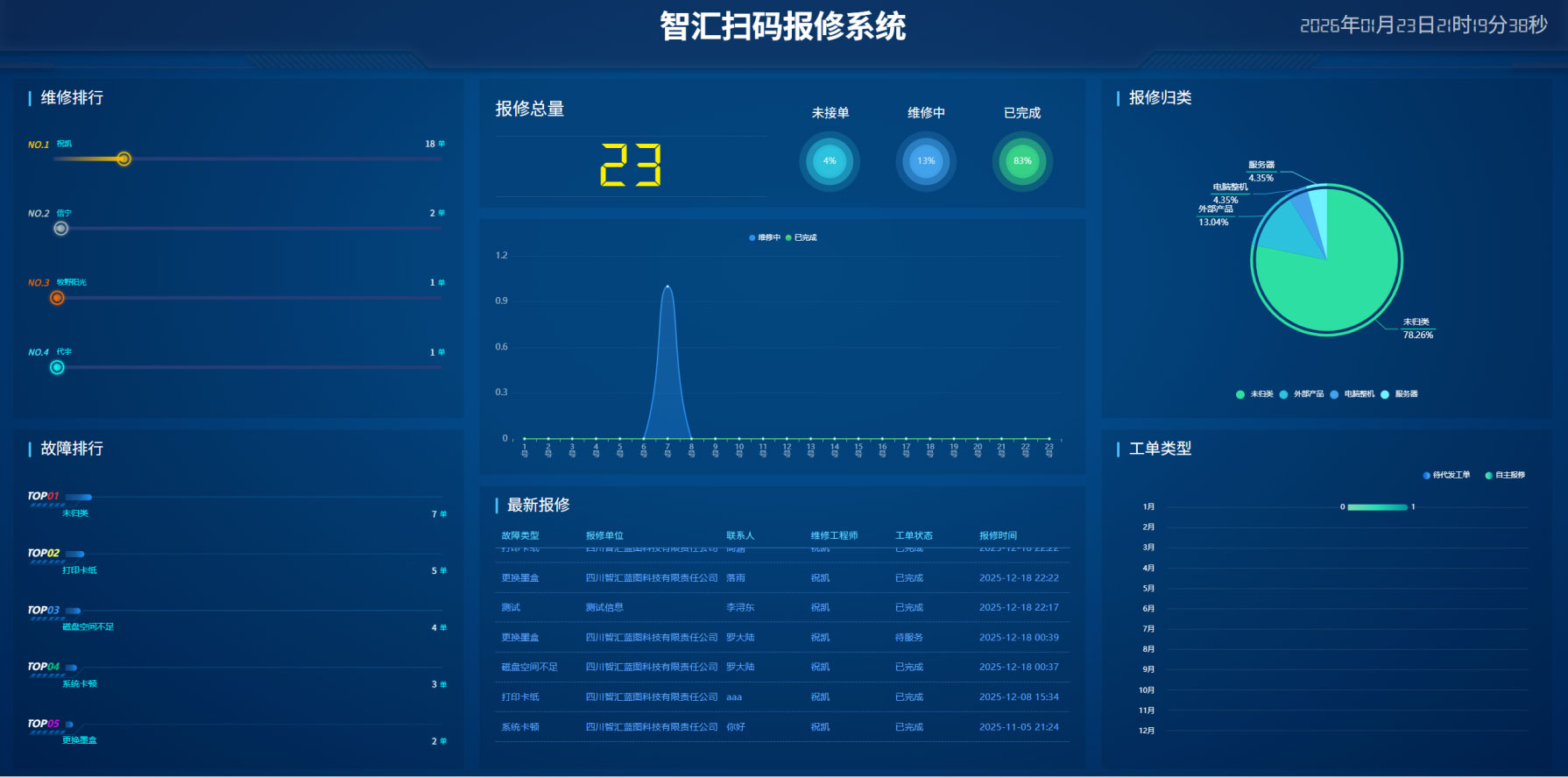This screenshot has height=778, width=1568.
Task: Click the TOP03 磁盘空间不足 ranking entry
Action: tap(237, 619)
